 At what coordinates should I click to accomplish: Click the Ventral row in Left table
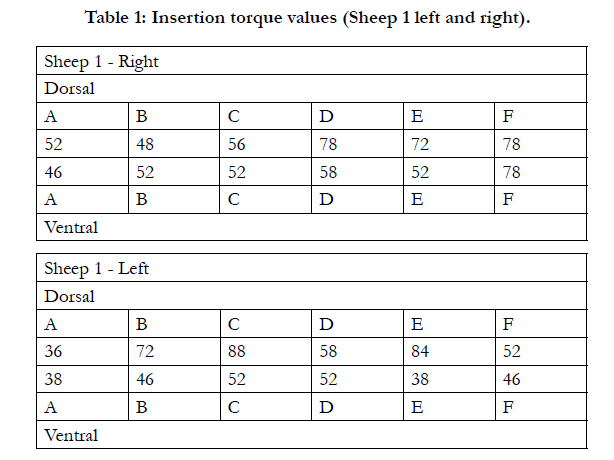312,435
